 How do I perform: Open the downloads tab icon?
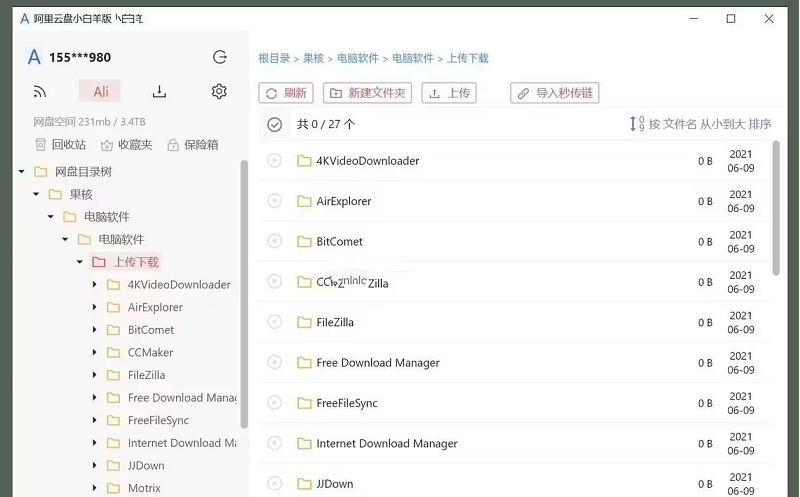159,92
